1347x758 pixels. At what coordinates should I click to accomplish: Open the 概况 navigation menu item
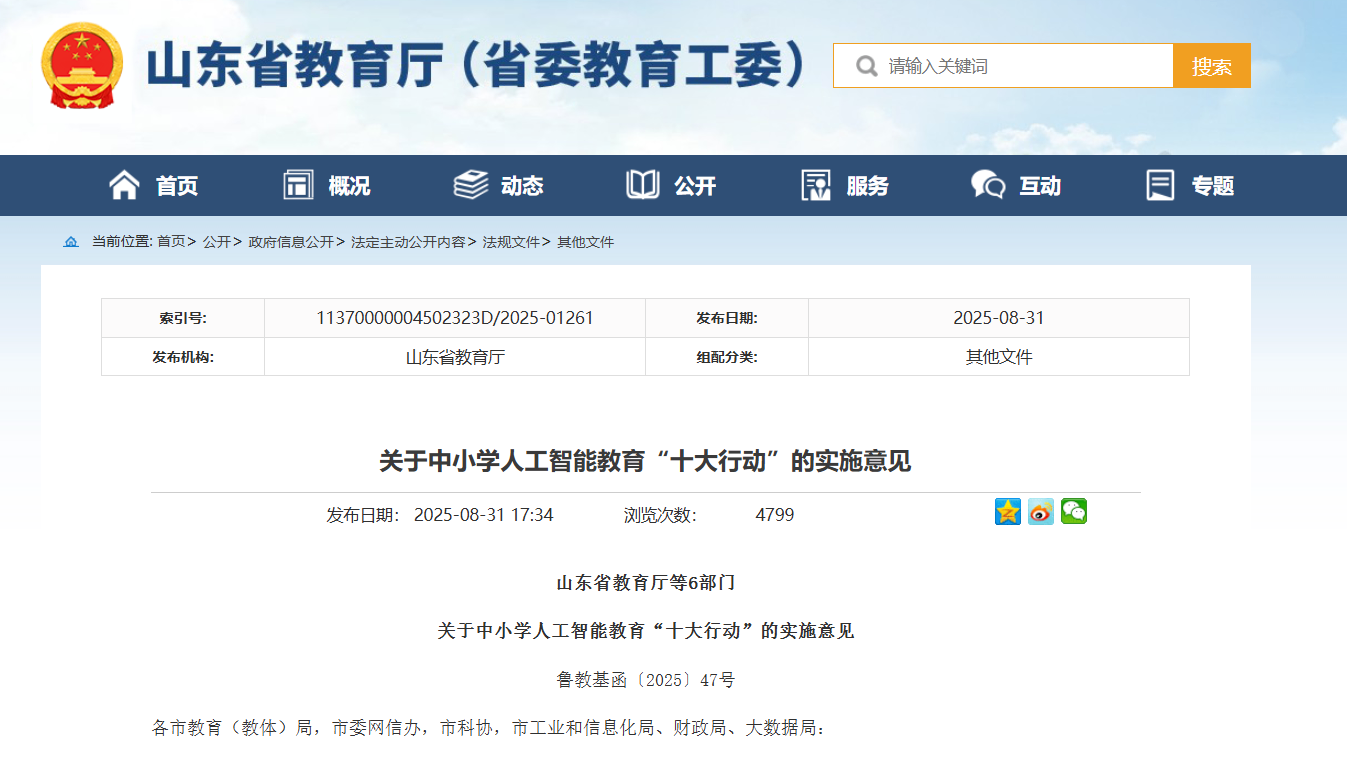(349, 186)
